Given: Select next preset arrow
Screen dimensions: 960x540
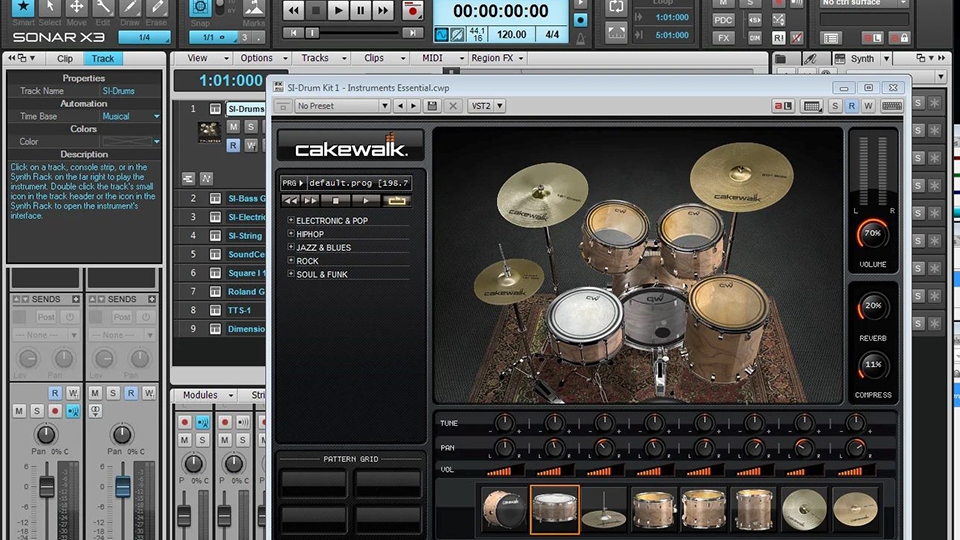Looking at the screenshot, I should pyautogui.click(x=414, y=106).
